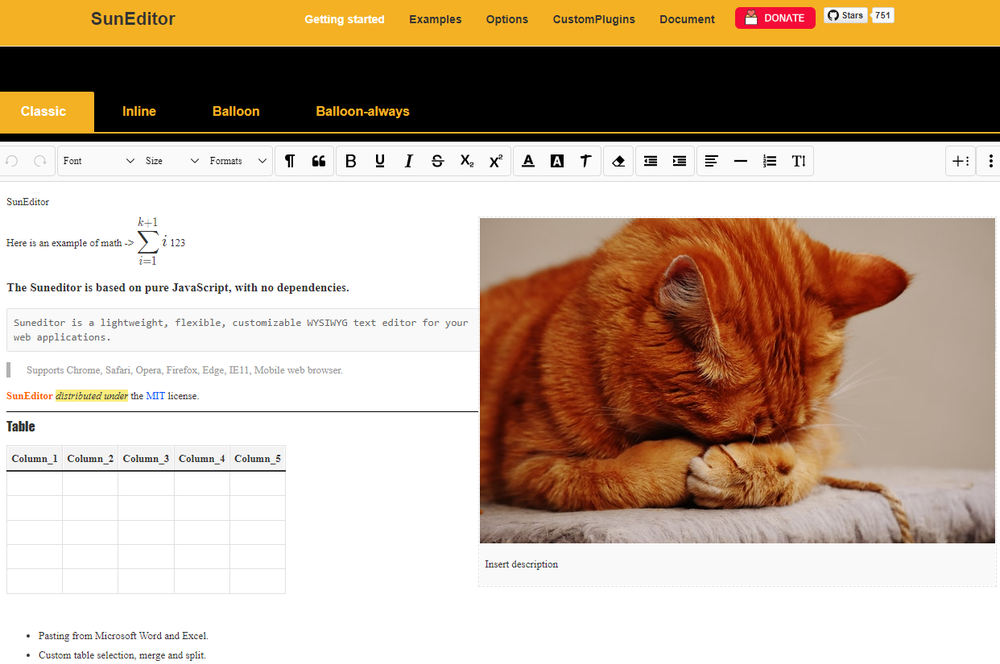Select the sleeping orange cat image
The height and width of the screenshot is (664, 1000).
point(737,380)
